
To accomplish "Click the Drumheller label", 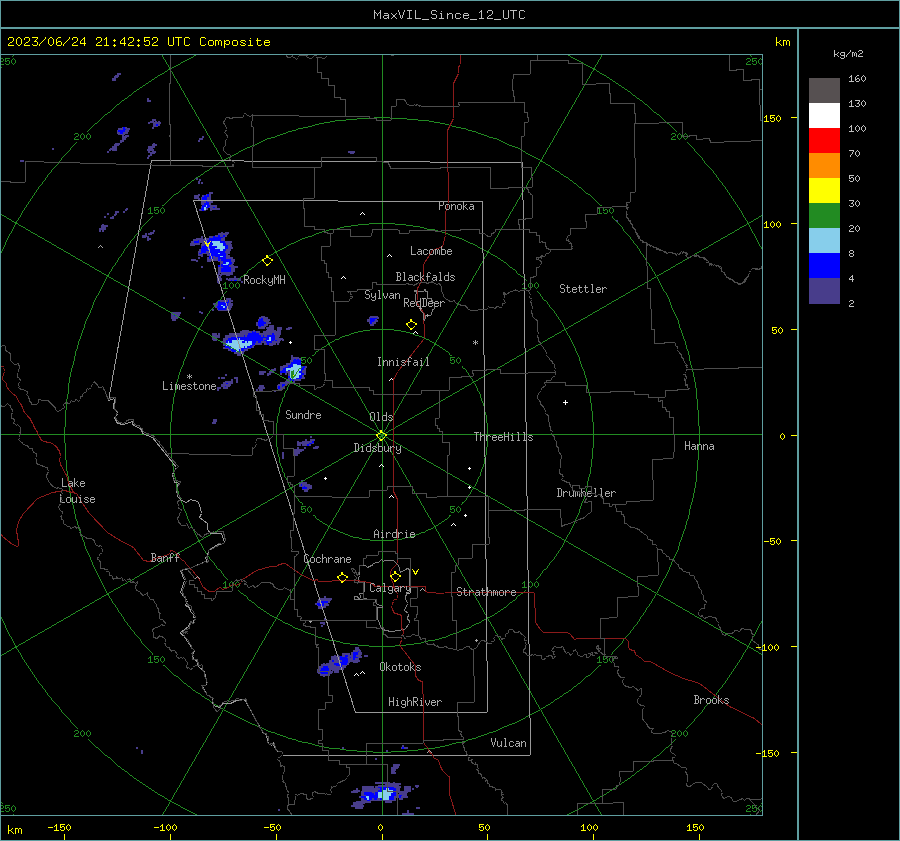I will click(x=586, y=493).
